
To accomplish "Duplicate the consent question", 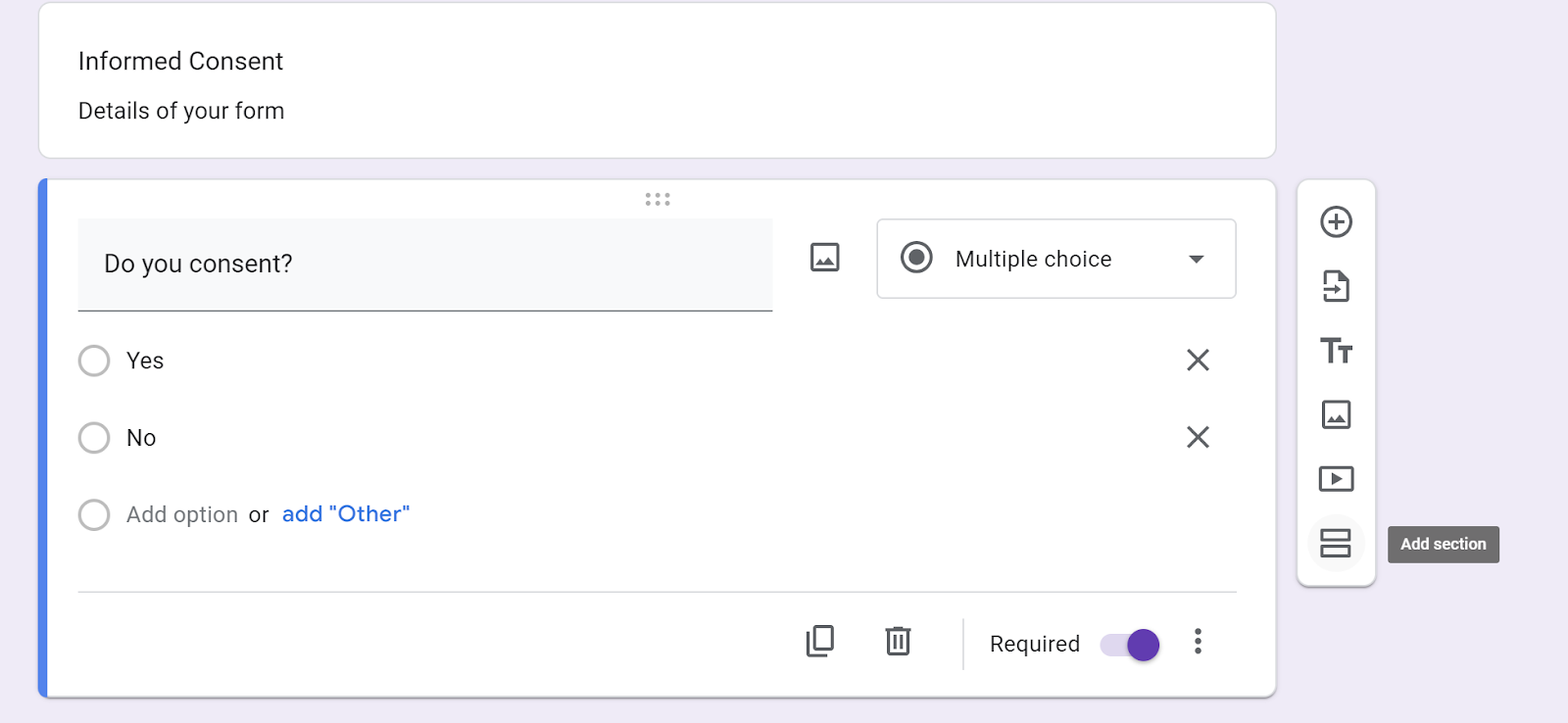I will point(820,642).
